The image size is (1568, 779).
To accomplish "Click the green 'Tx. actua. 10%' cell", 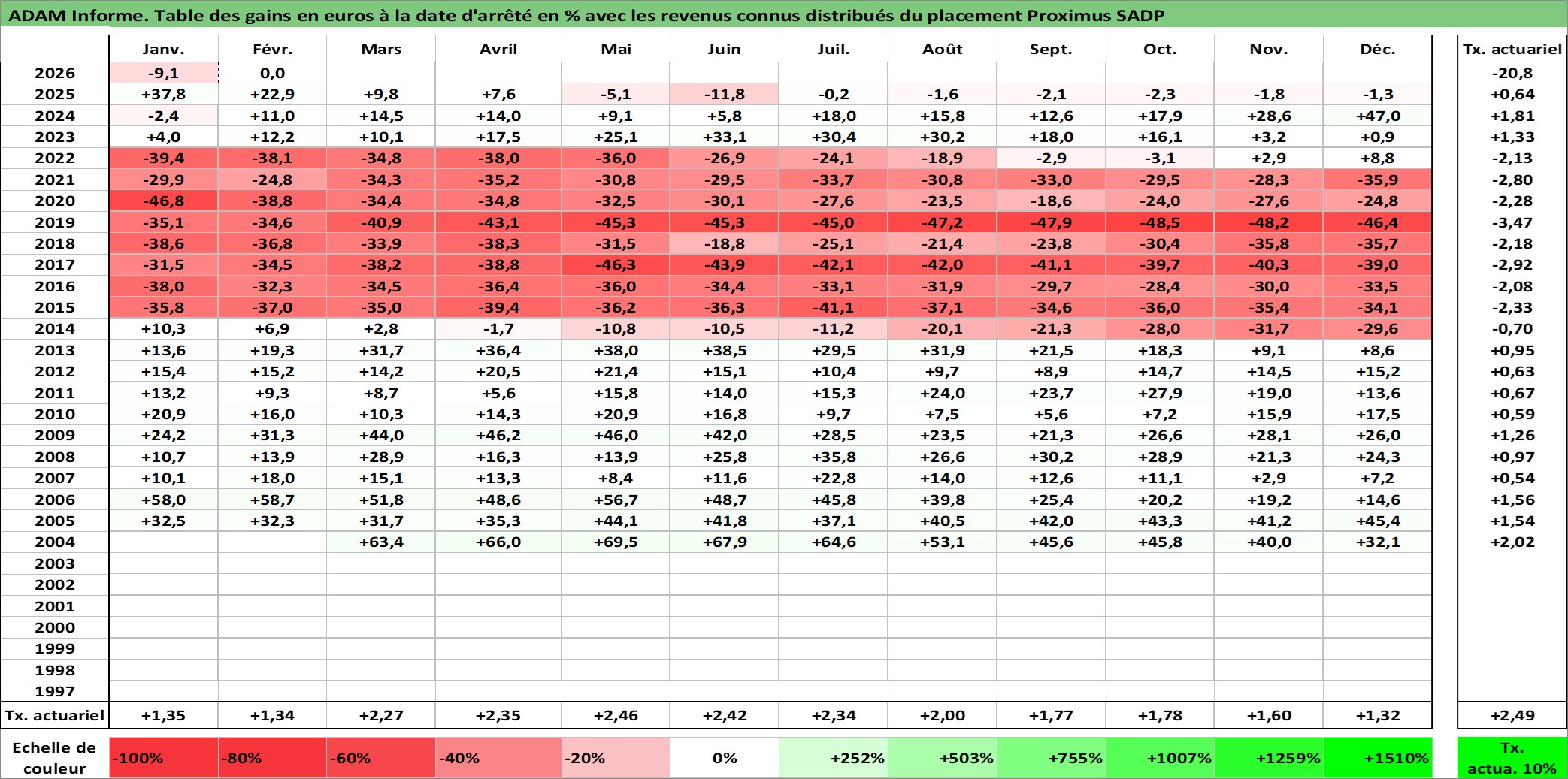I will click(x=1512, y=758).
